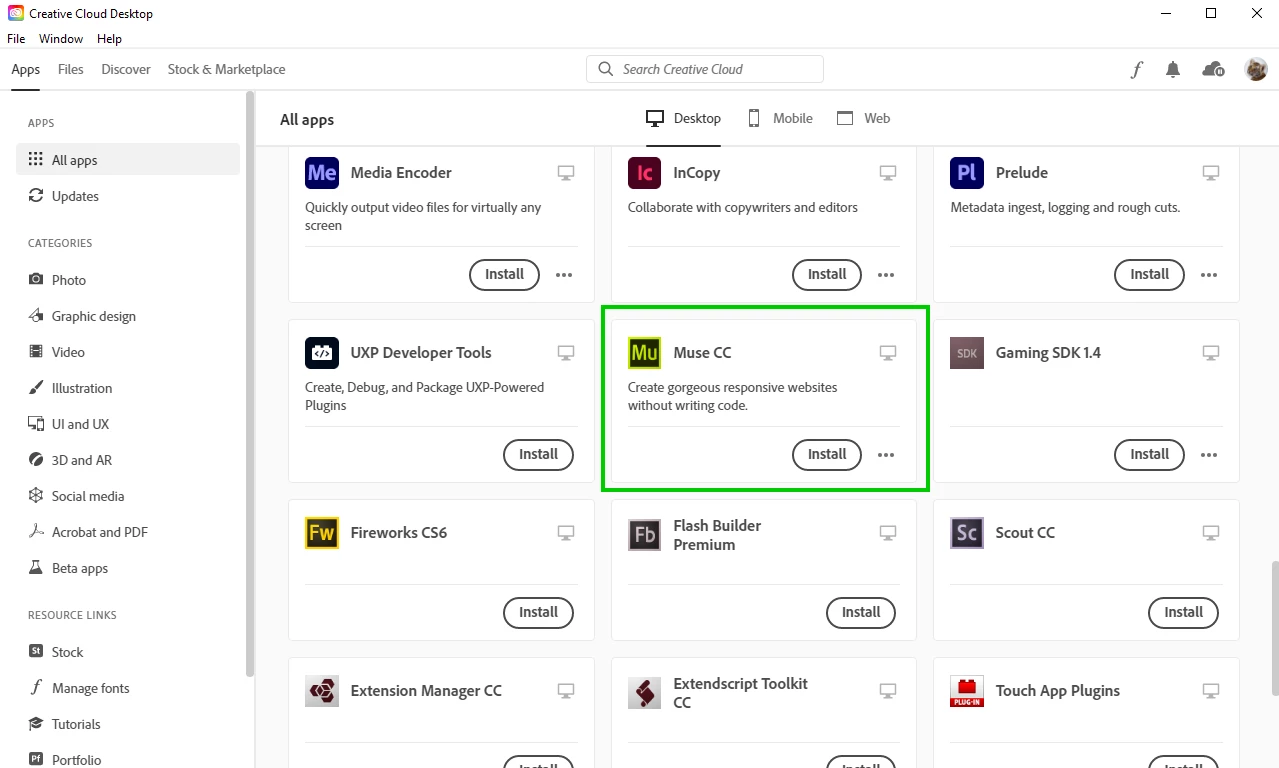Open the Help menu
The width and height of the screenshot is (1279, 768).
[109, 39]
